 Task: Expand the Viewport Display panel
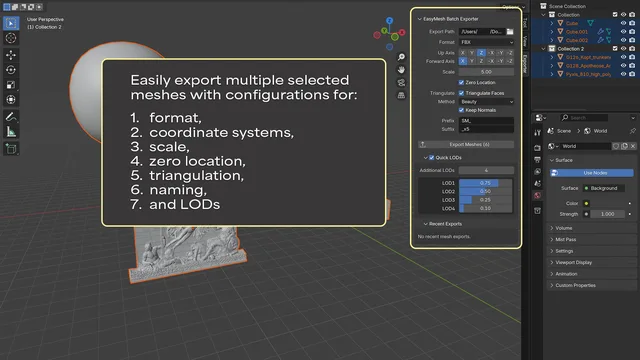pos(552,262)
